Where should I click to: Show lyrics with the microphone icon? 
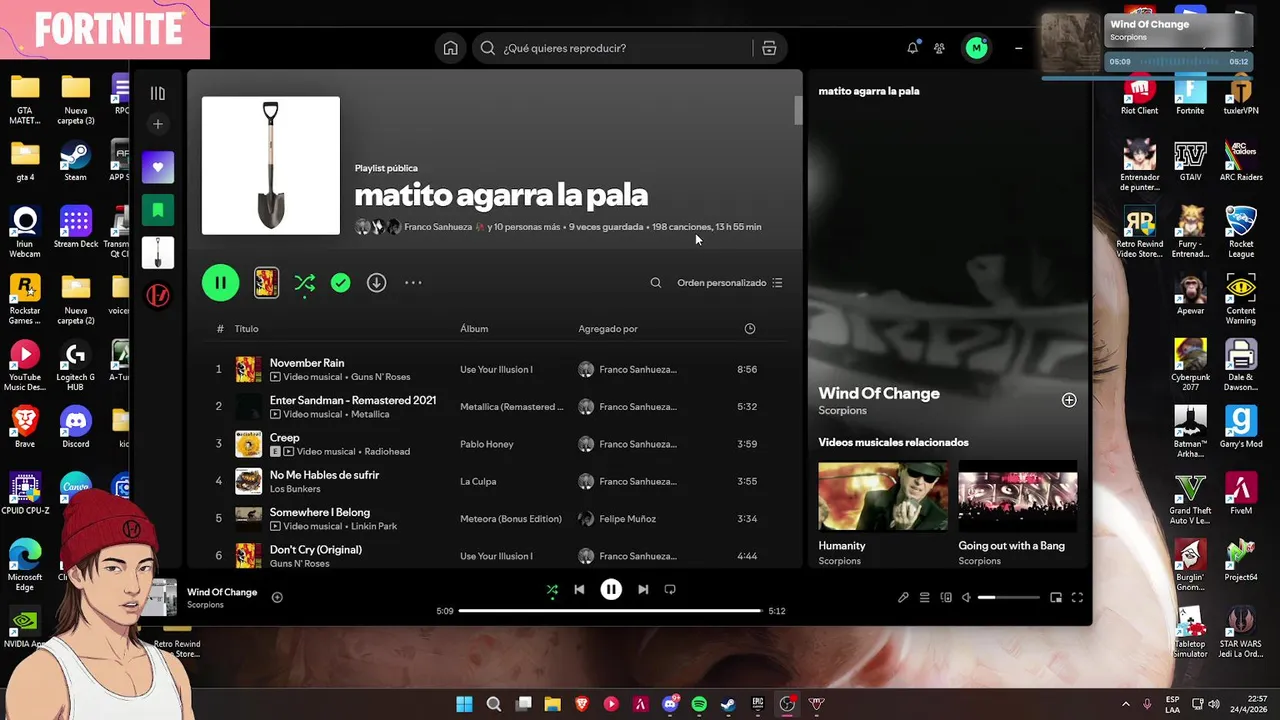point(903,598)
